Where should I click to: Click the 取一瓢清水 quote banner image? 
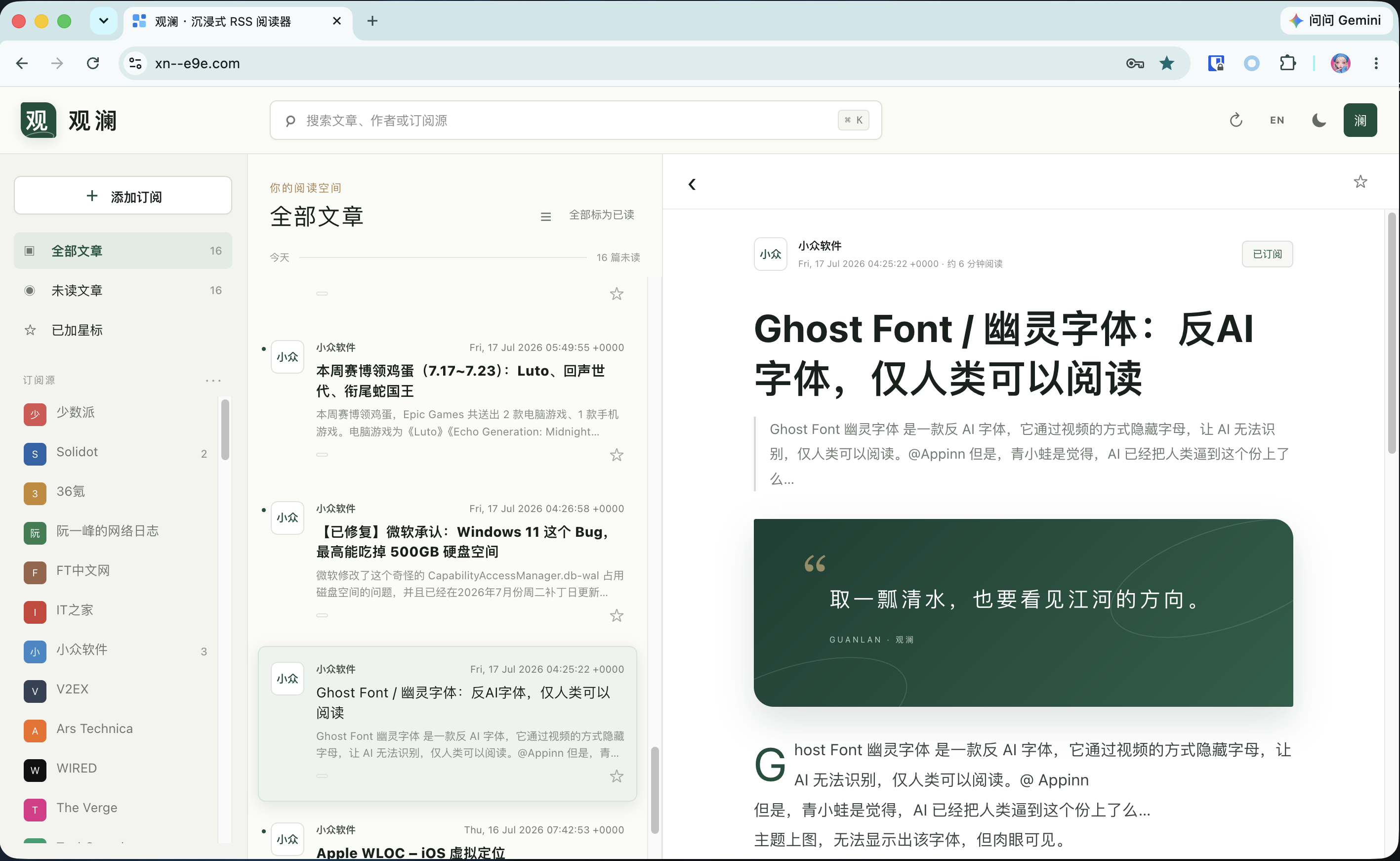point(1023,613)
